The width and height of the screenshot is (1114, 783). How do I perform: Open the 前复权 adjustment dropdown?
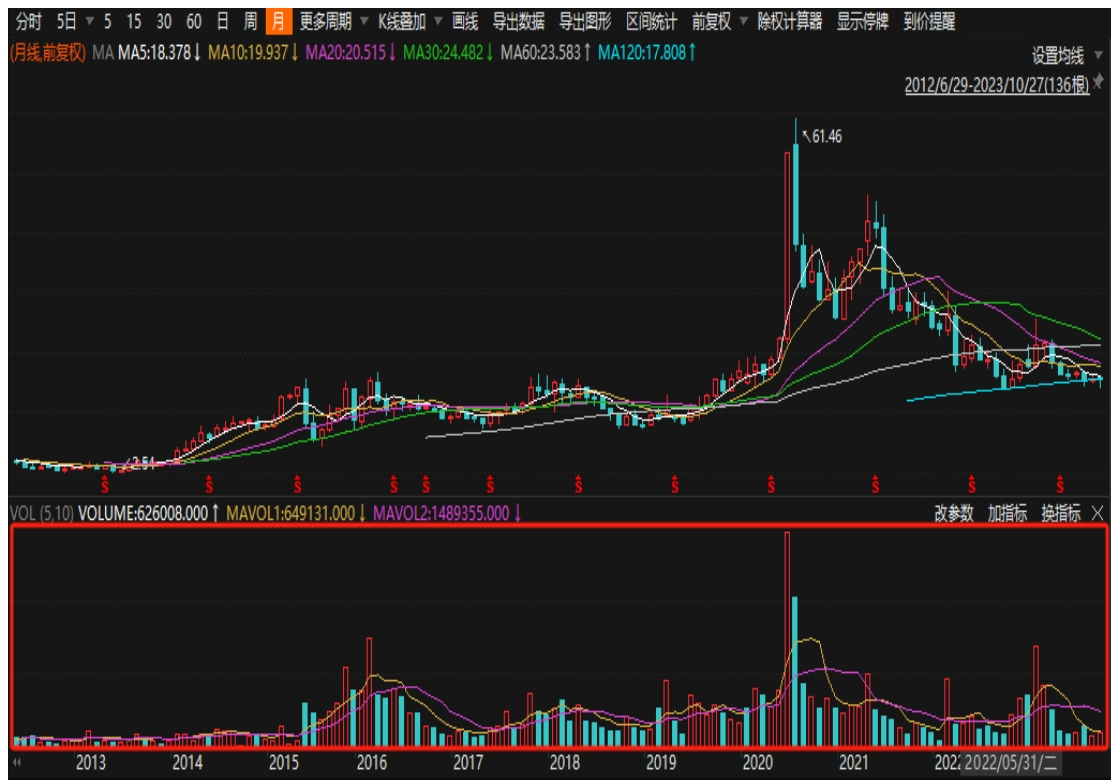click(x=719, y=21)
